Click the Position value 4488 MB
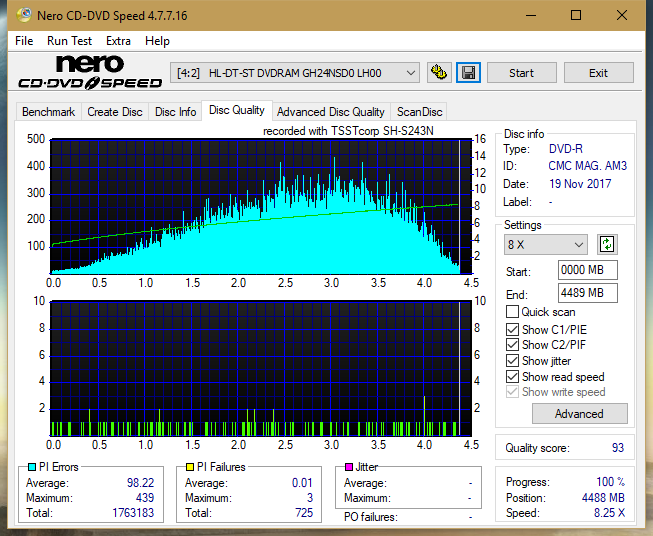 603,498
